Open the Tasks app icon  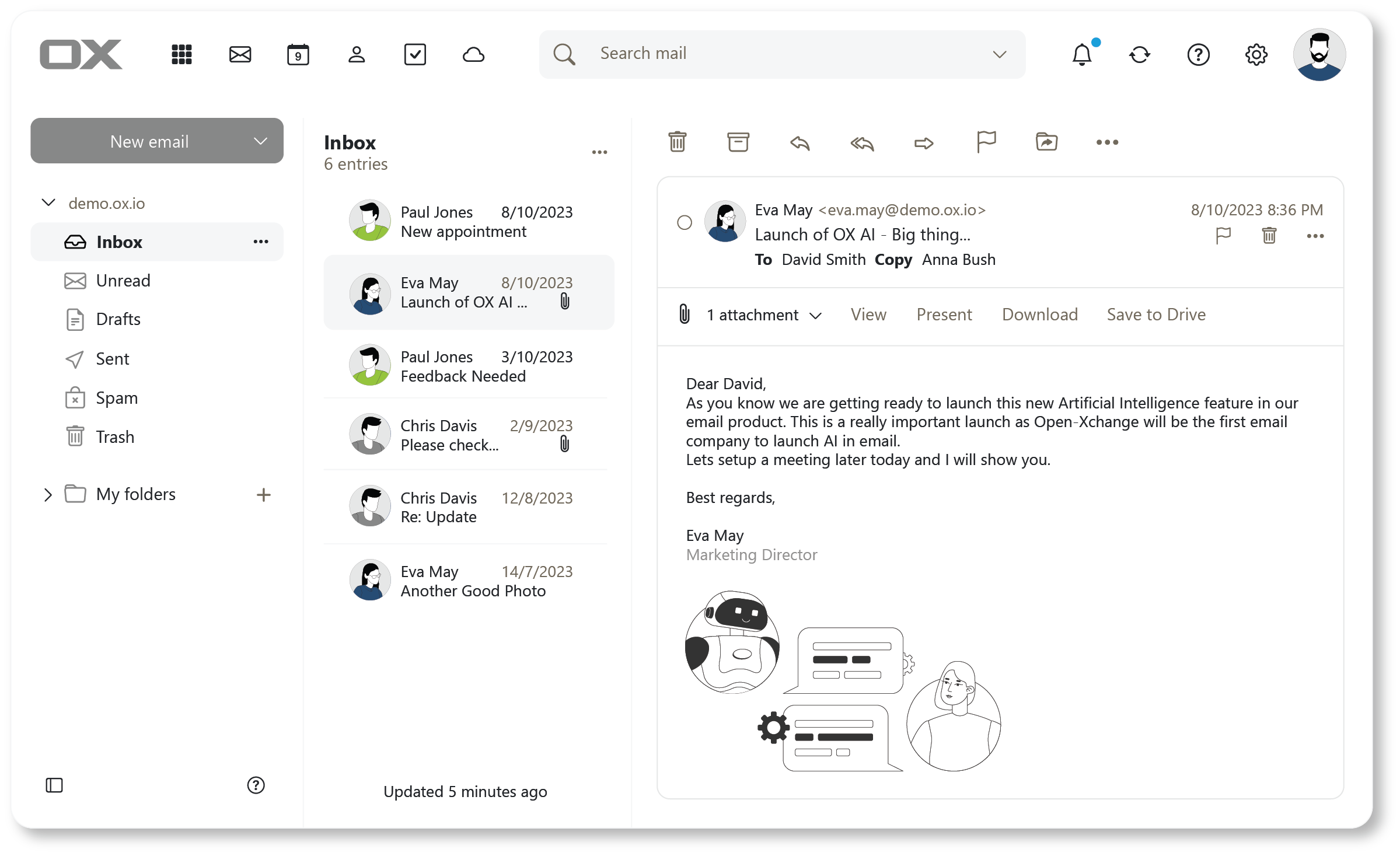pos(416,54)
